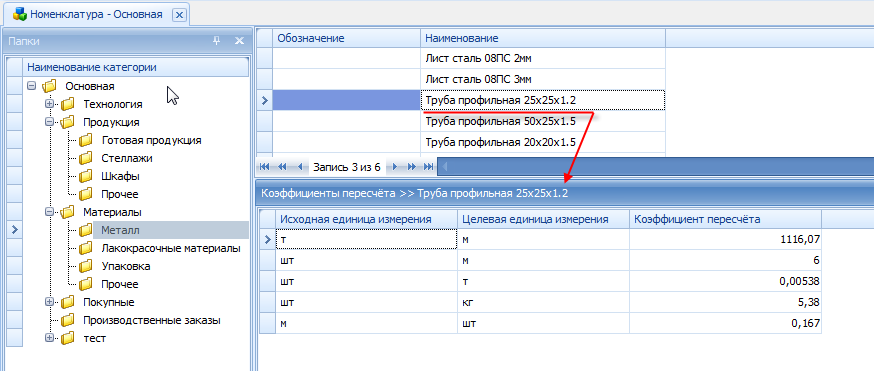Select the Шкафы category label

coord(120,177)
